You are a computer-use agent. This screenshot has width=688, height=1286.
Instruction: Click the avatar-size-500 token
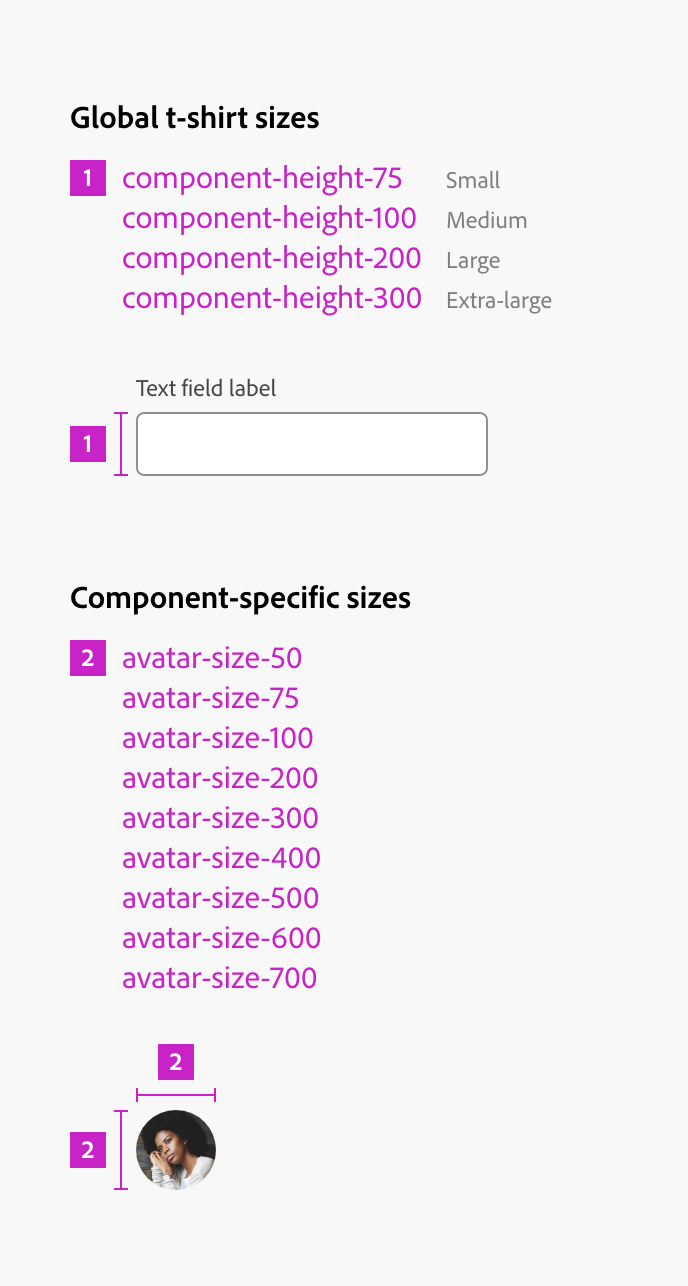coord(220,899)
